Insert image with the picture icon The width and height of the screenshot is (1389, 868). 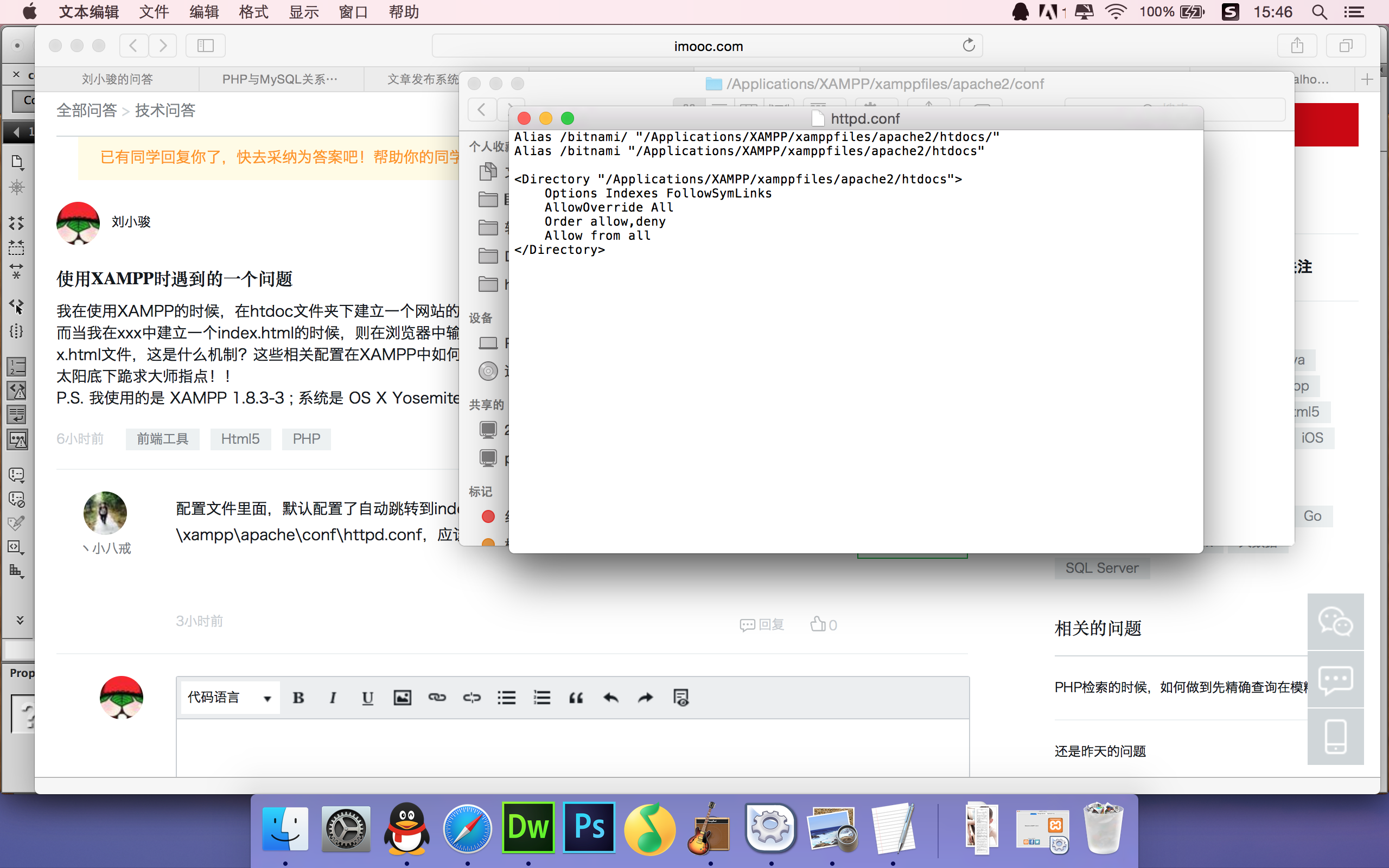point(403,698)
